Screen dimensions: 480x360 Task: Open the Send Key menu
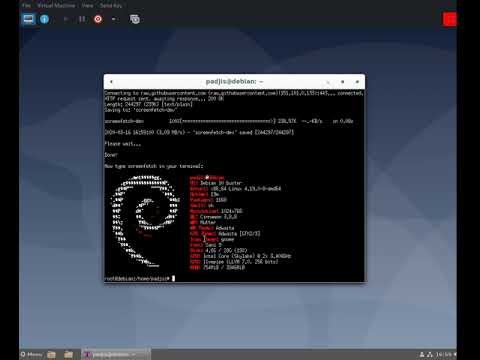[111, 5]
